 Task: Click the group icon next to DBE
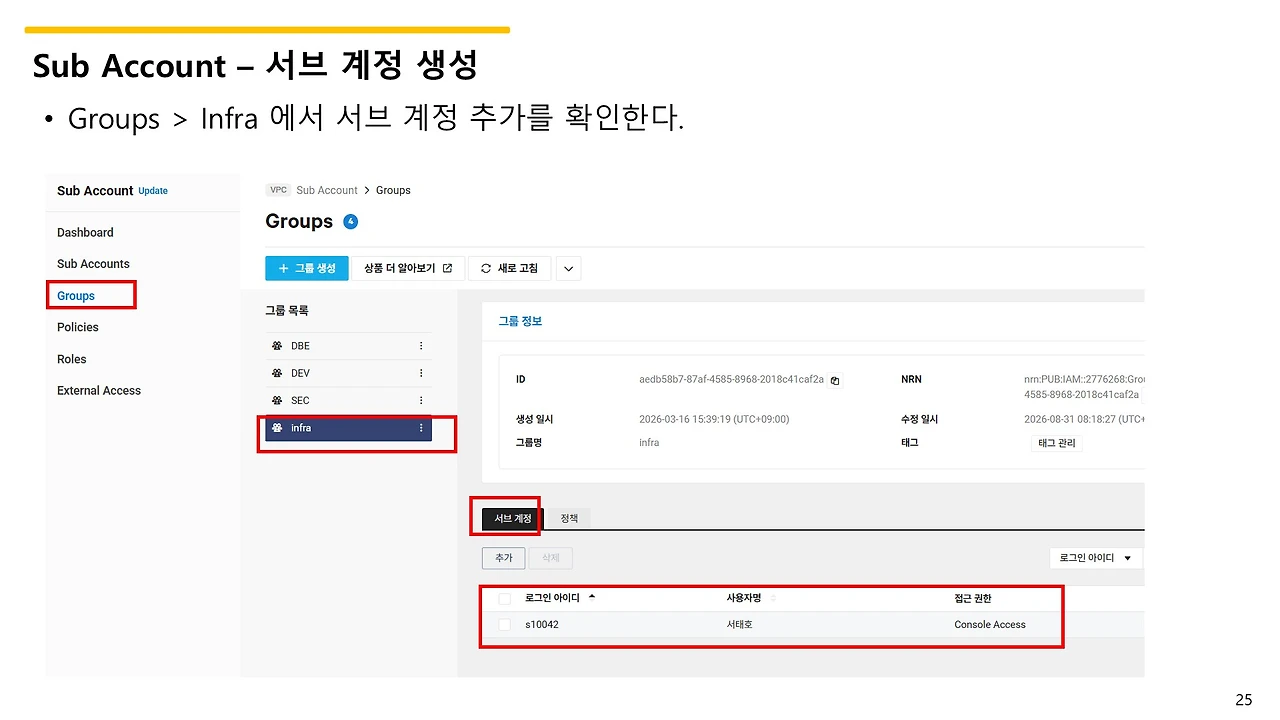277,346
